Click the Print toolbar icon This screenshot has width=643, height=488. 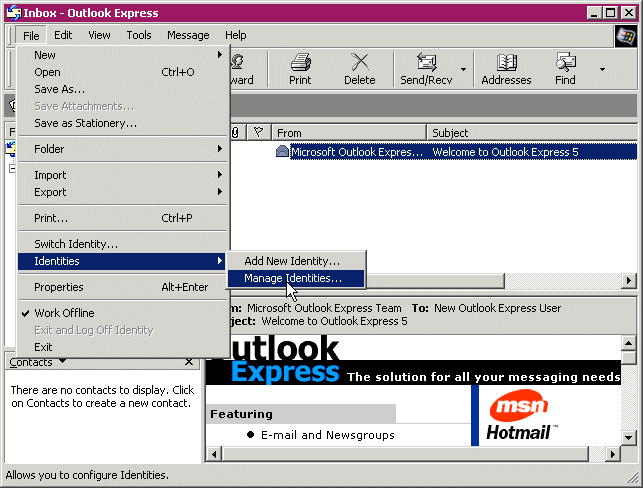(x=300, y=69)
